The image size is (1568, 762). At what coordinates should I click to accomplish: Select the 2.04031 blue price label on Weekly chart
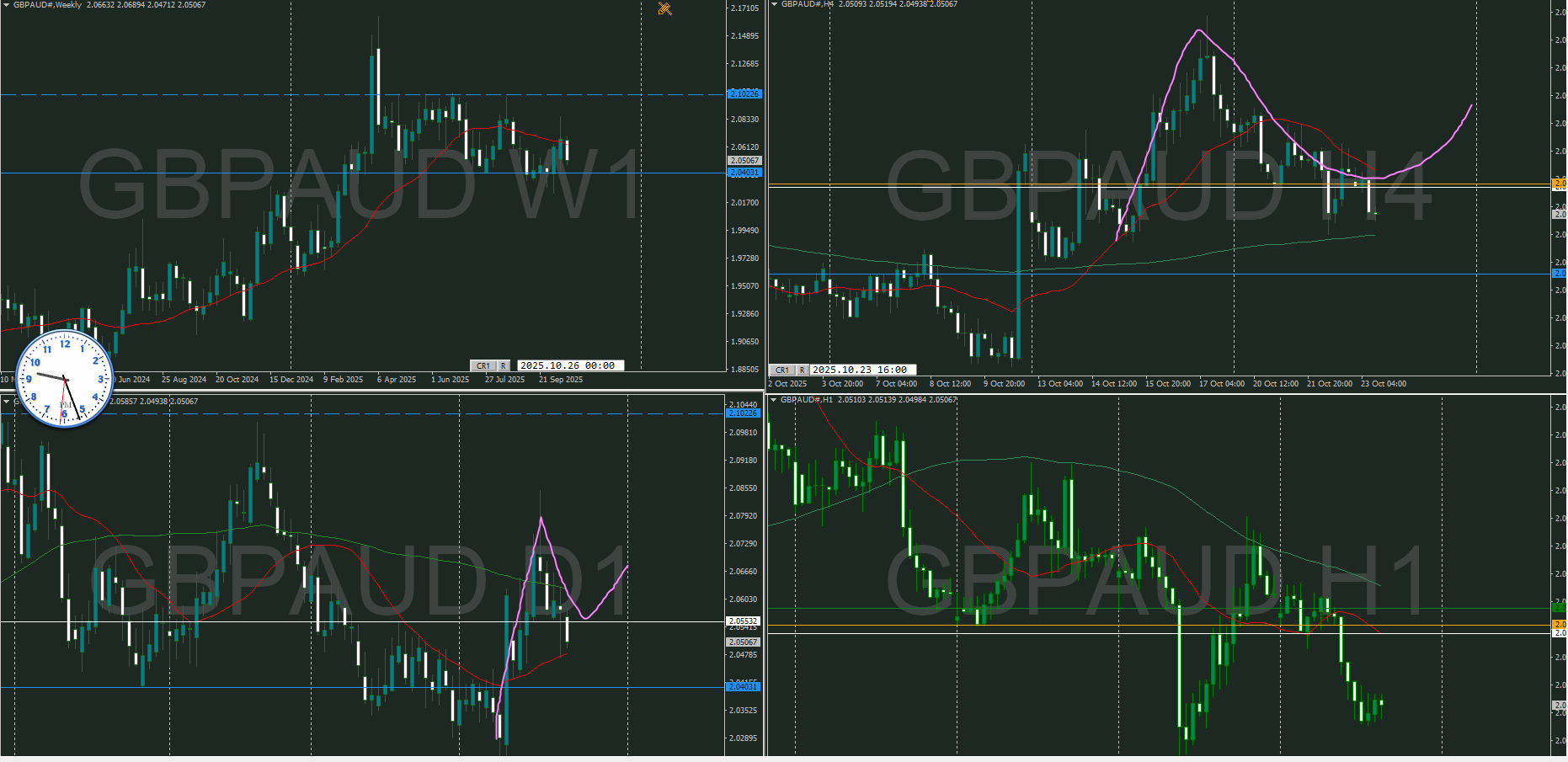[744, 173]
